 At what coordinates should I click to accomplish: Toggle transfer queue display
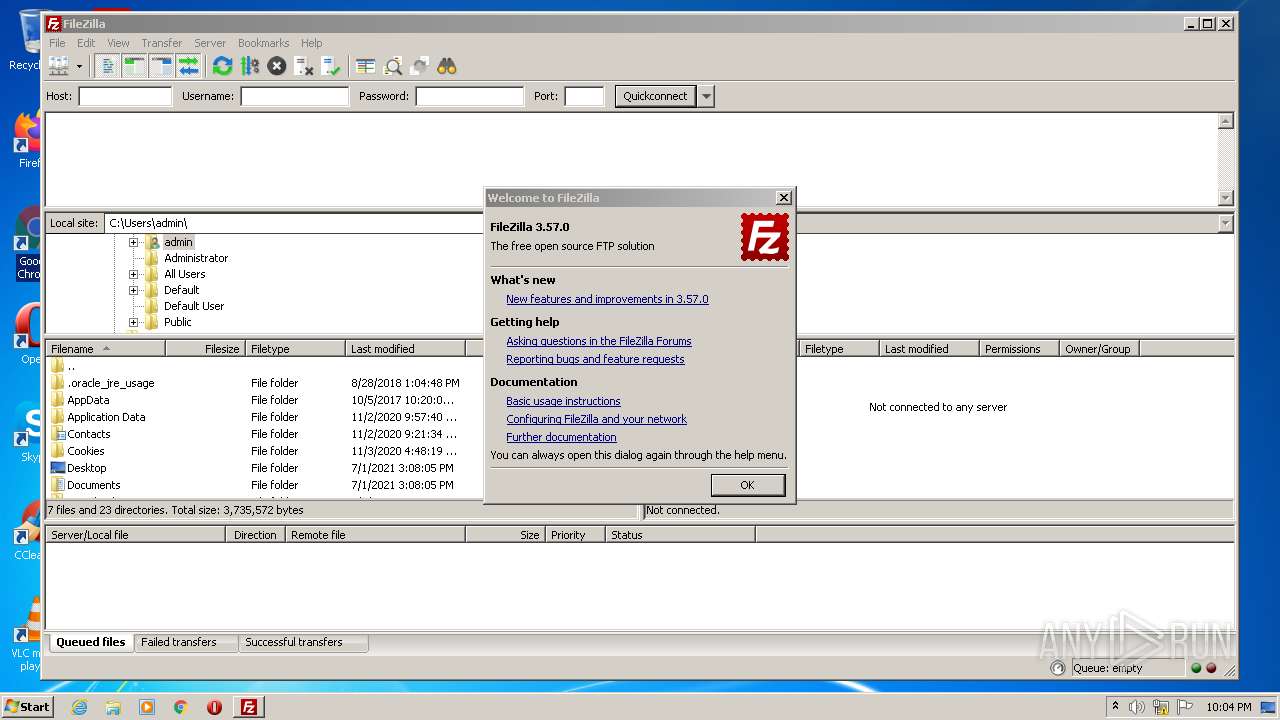tap(188, 66)
